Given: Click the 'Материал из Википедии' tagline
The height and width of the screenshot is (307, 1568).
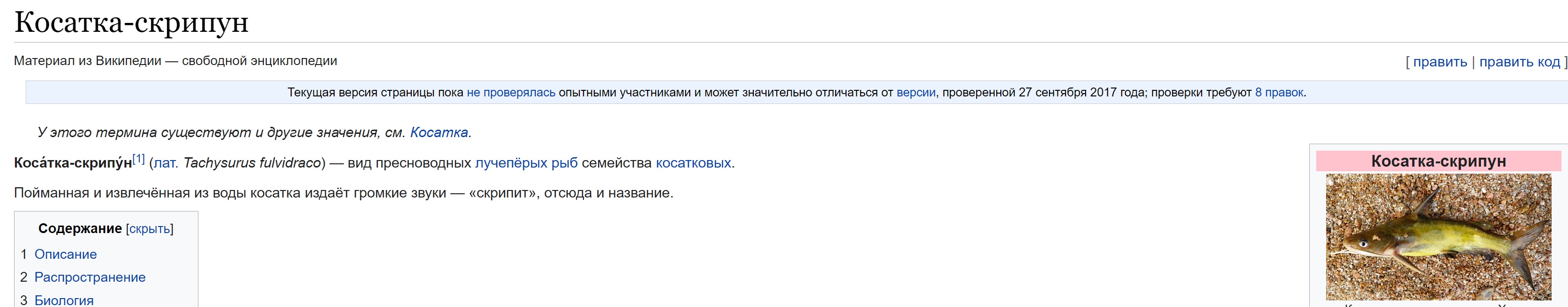Looking at the screenshot, I should pyautogui.click(x=88, y=61).
